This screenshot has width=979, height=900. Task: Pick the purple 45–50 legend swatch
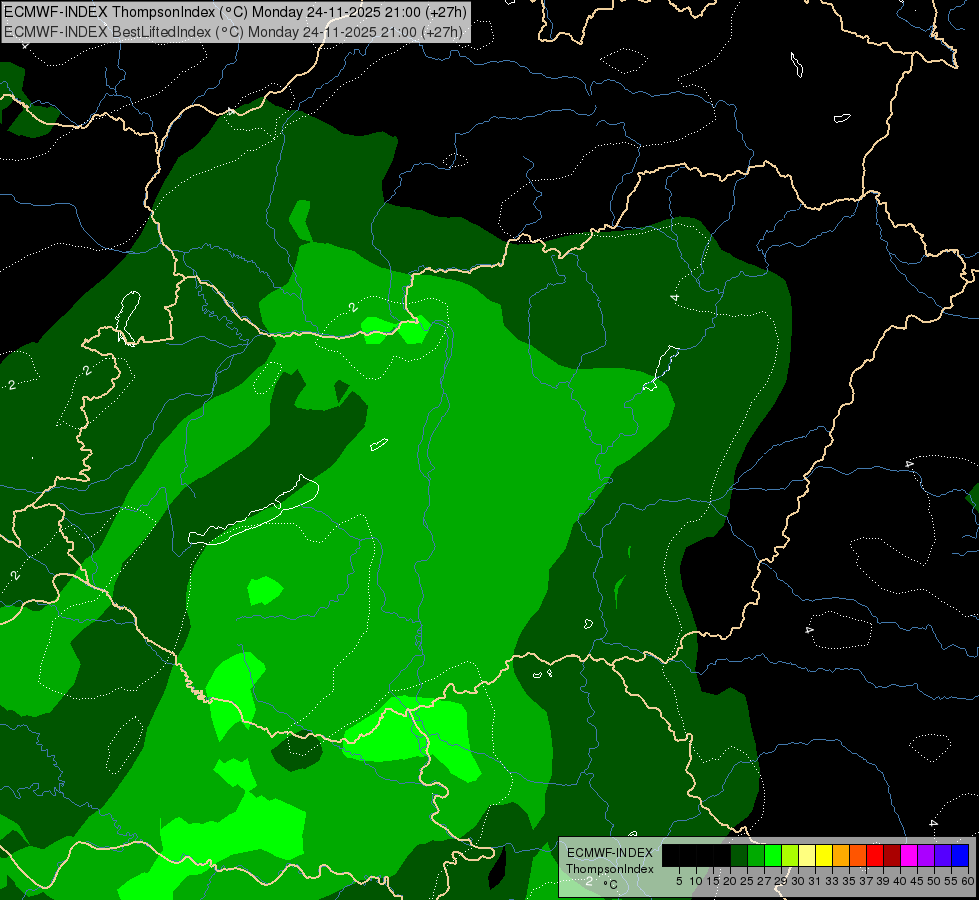click(926, 855)
